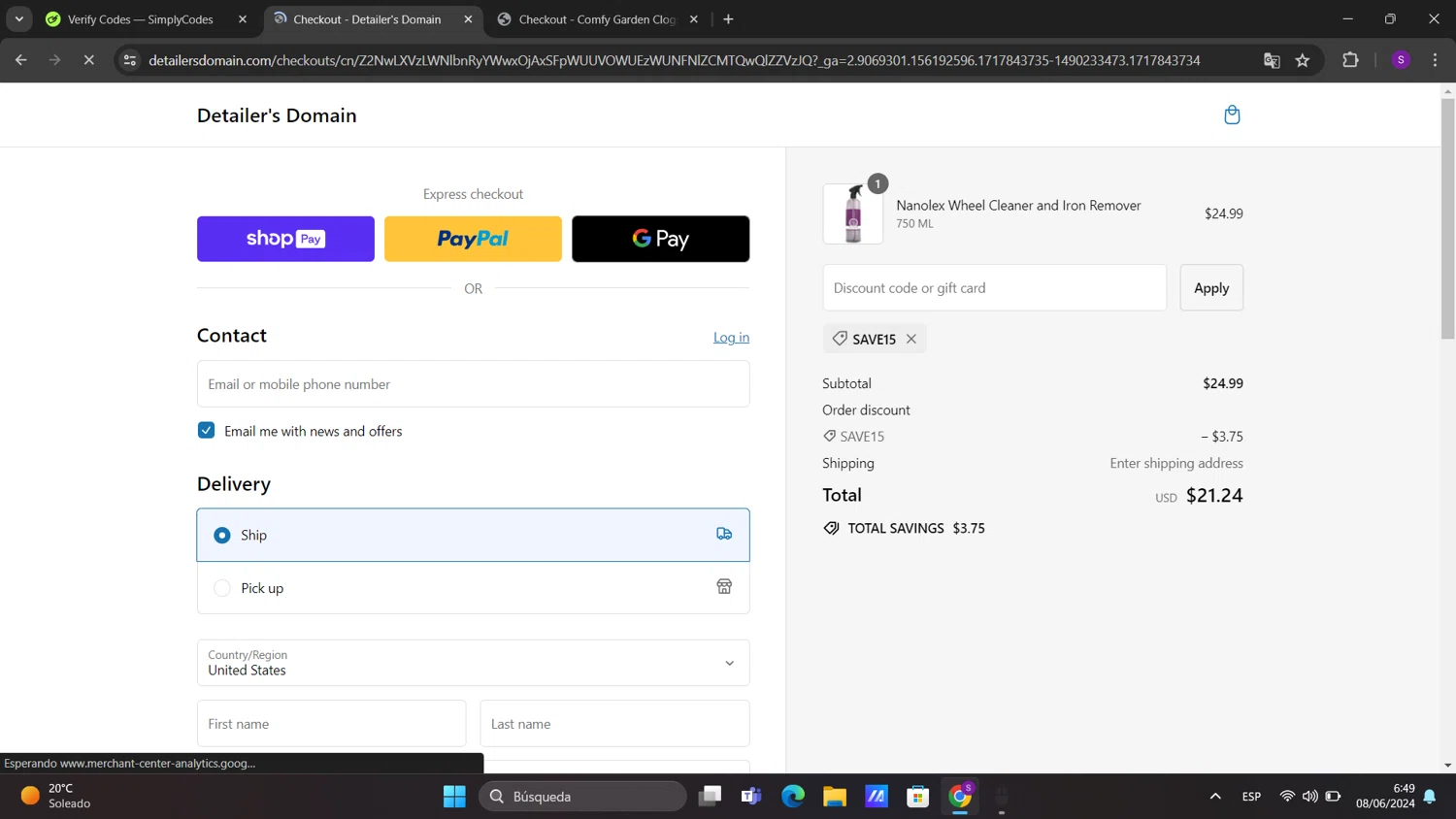Remove the SAVE15 discount code tag
This screenshot has width=1456, height=819.
[910, 339]
